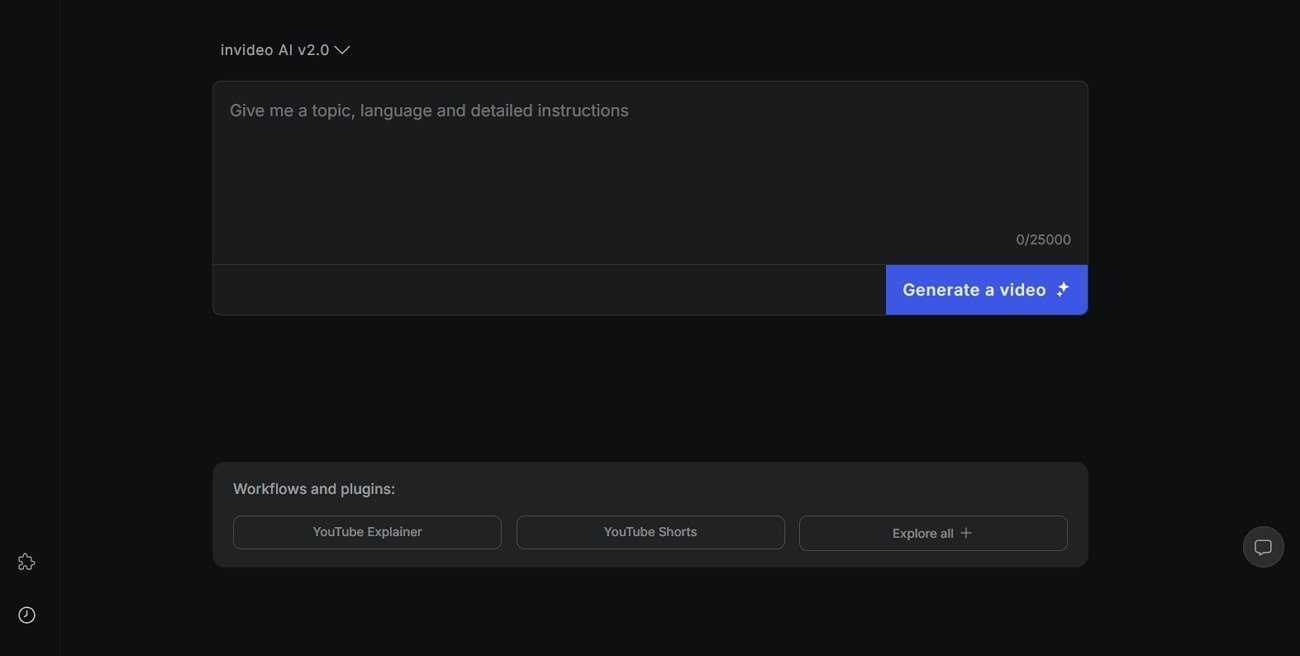This screenshot has height=656, width=1300.
Task: Click the Generate a video button
Action: pos(987,290)
